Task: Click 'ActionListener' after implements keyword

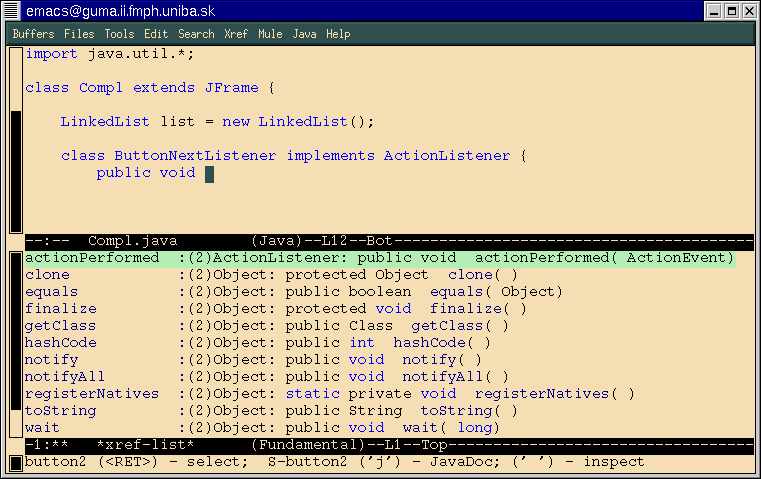Action: coord(447,156)
